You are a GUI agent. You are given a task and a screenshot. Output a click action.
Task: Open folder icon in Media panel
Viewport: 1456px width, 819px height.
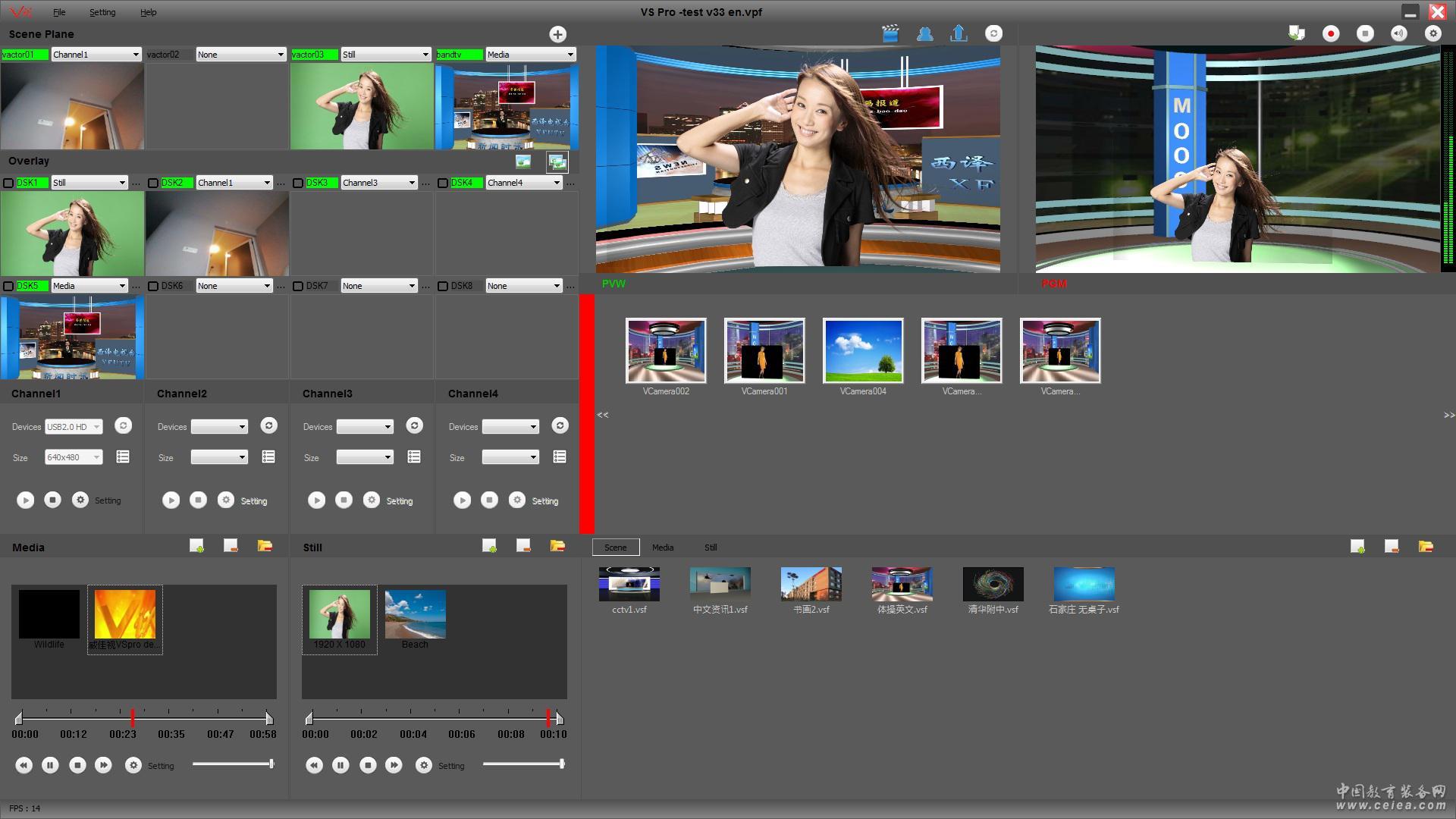[x=265, y=546]
